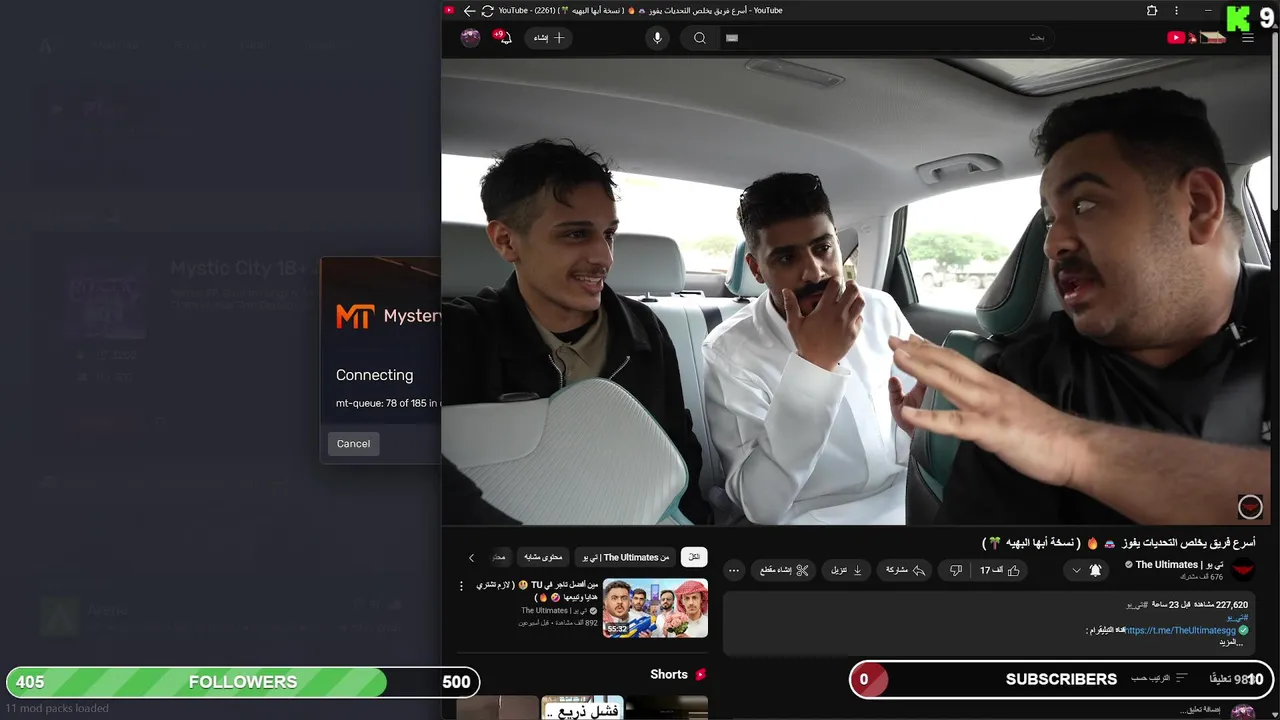The height and width of the screenshot is (720, 1280).
Task: Click the YouTube search magnifier button
Action: point(700,38)
